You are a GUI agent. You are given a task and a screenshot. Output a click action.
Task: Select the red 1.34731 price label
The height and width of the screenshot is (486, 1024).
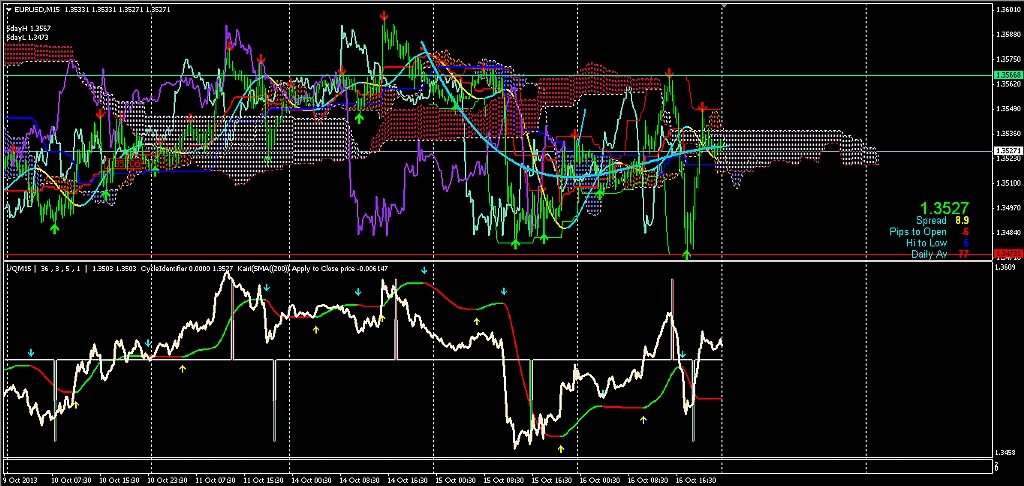tap(1006, 253)
